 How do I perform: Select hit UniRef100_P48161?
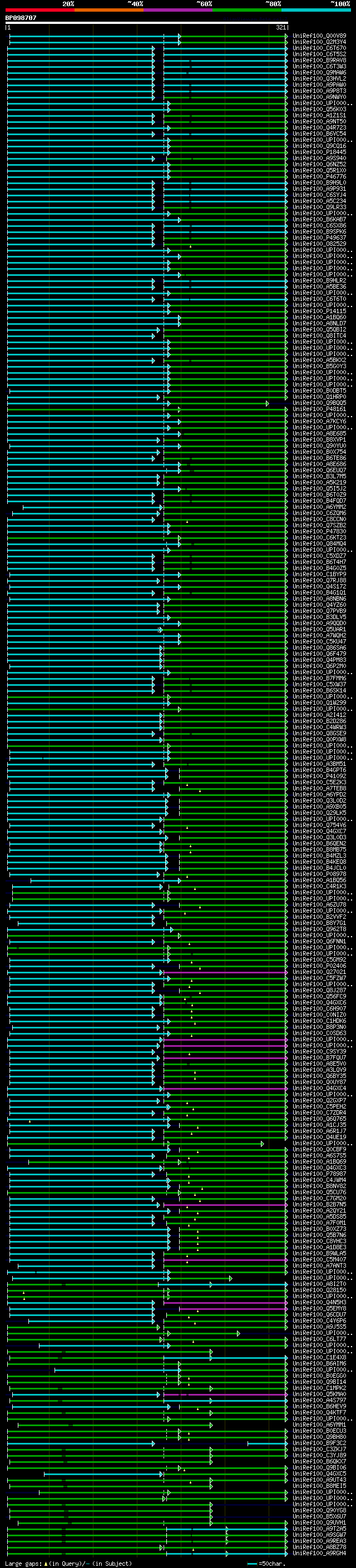[x=319, y=409]
